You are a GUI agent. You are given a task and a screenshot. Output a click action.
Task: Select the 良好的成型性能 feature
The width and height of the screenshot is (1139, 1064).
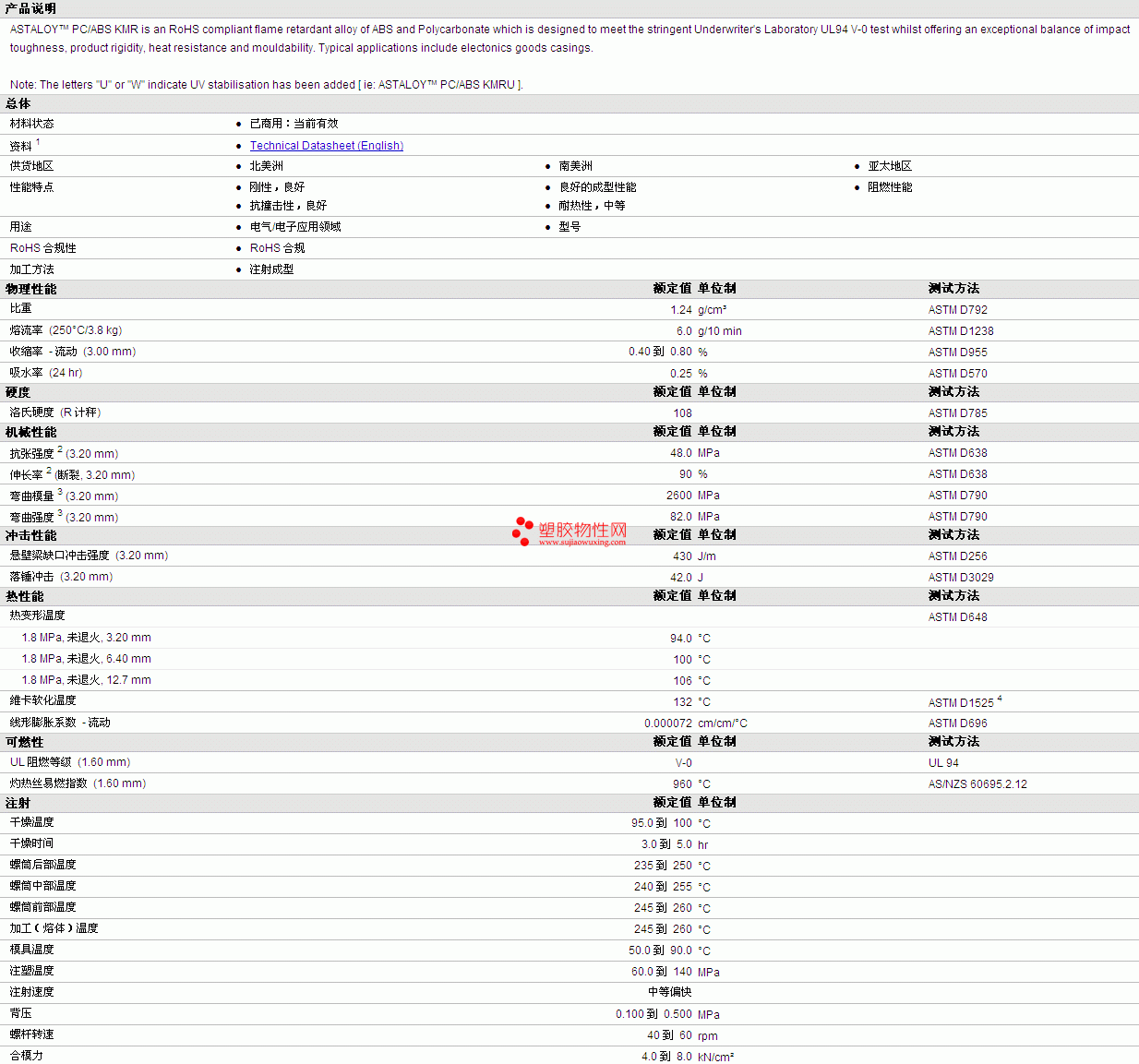(598, 187)
